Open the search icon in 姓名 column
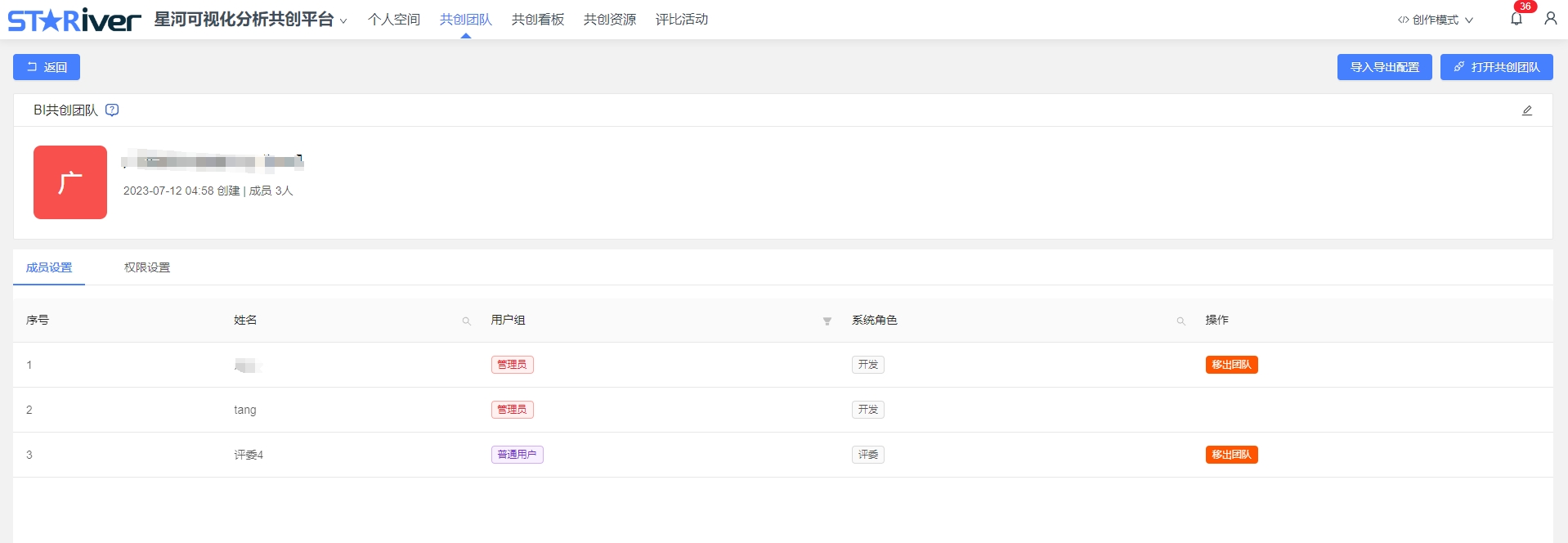This screenshot has width=1568, height=543. [x=466, y=321]
